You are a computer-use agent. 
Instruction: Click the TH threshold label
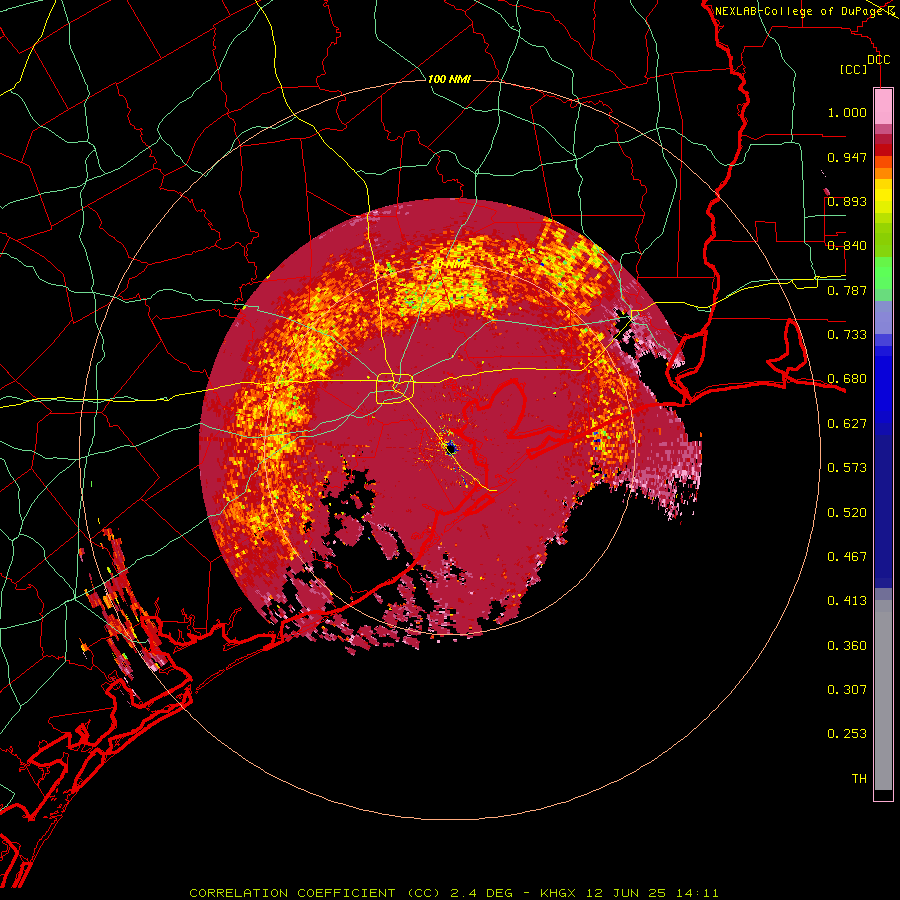859,779
